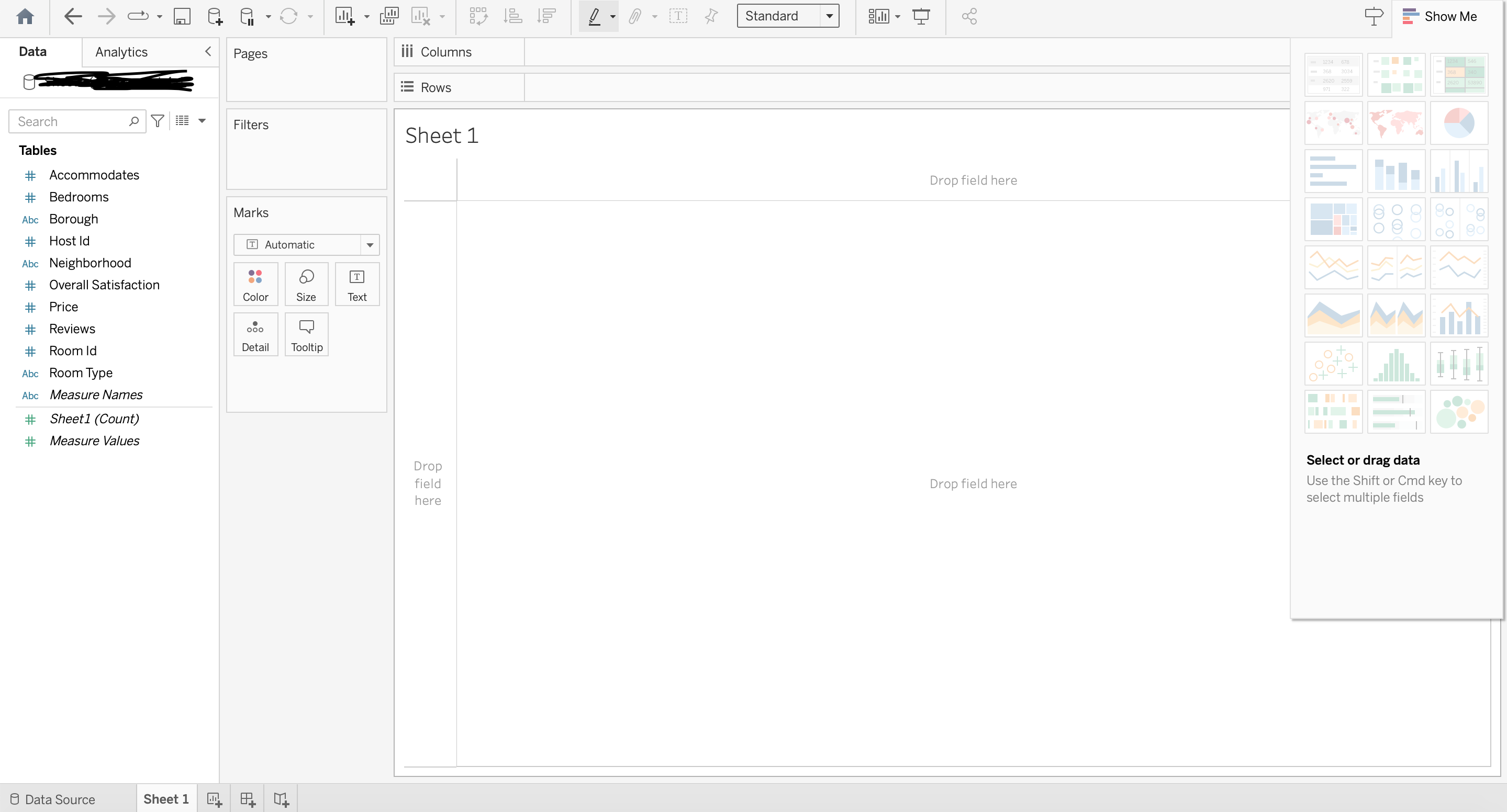This screenshot has height=812, width=1507.
Task: Select the Sheet 1 tab
Action: coord(166,799)
